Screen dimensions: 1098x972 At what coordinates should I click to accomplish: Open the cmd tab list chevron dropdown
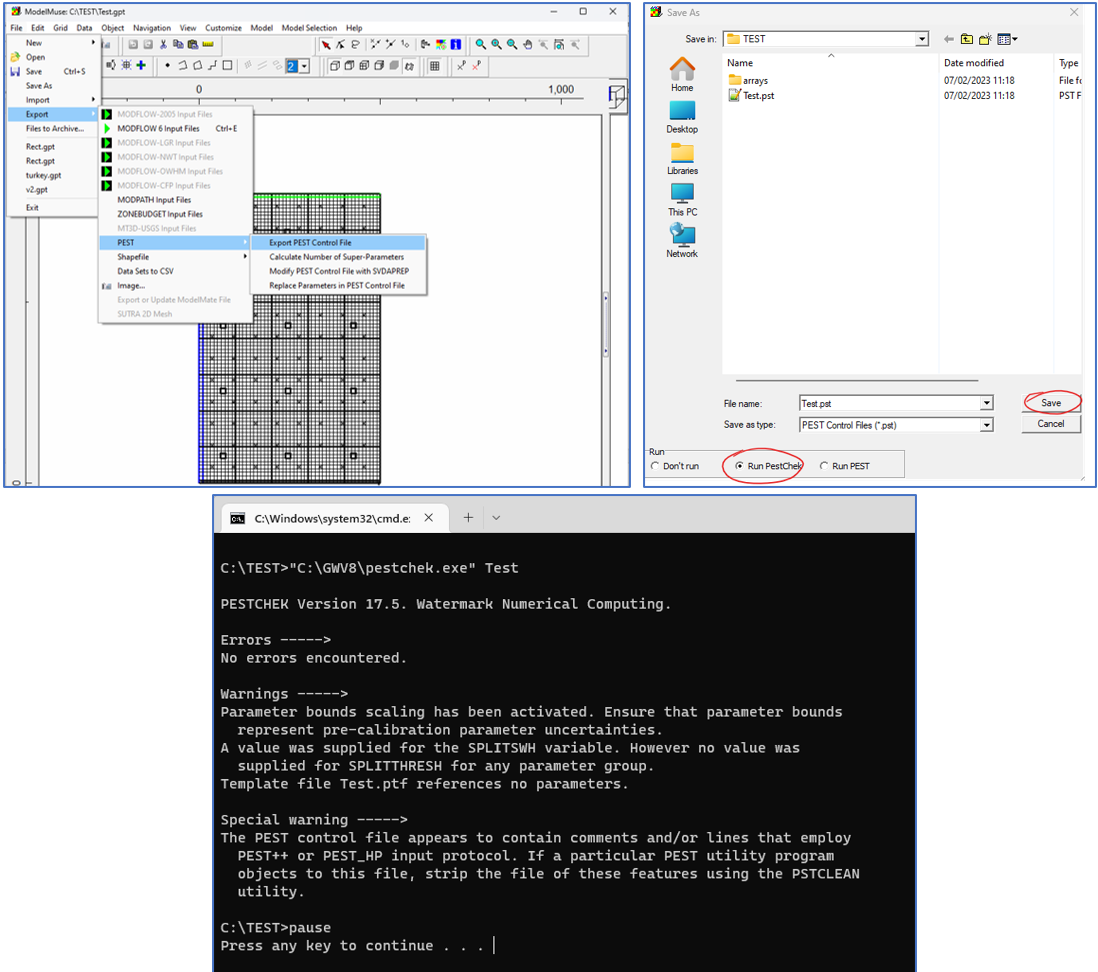(x=496, y=518)
